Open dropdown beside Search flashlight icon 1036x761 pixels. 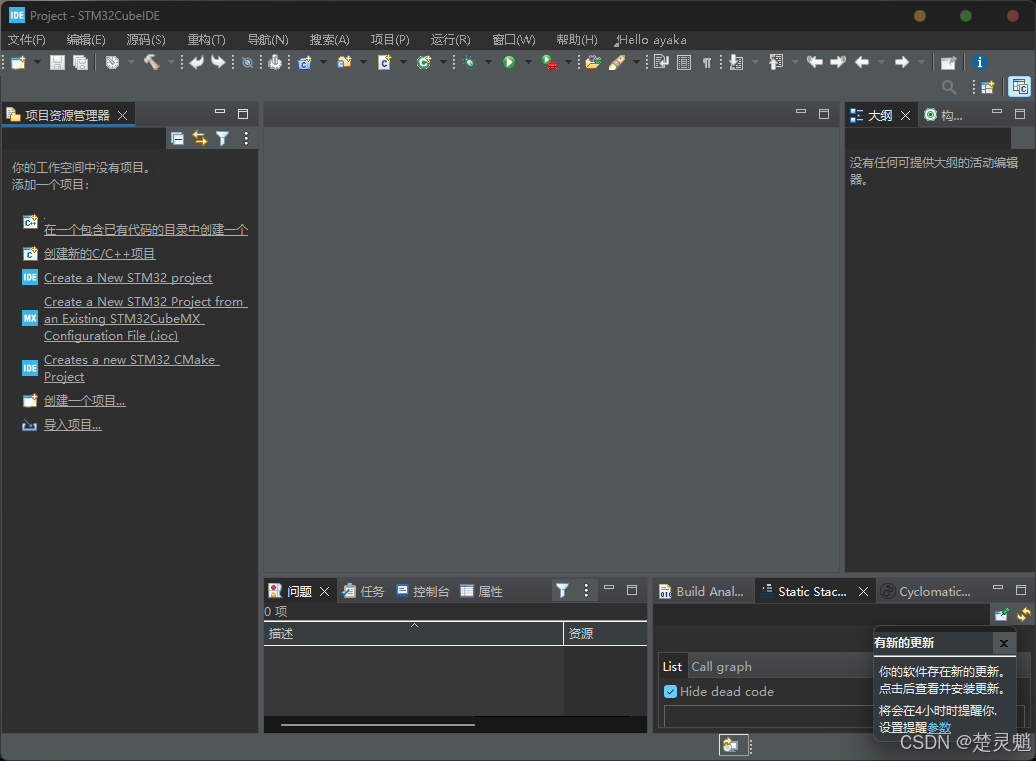[x=636, y=63]
